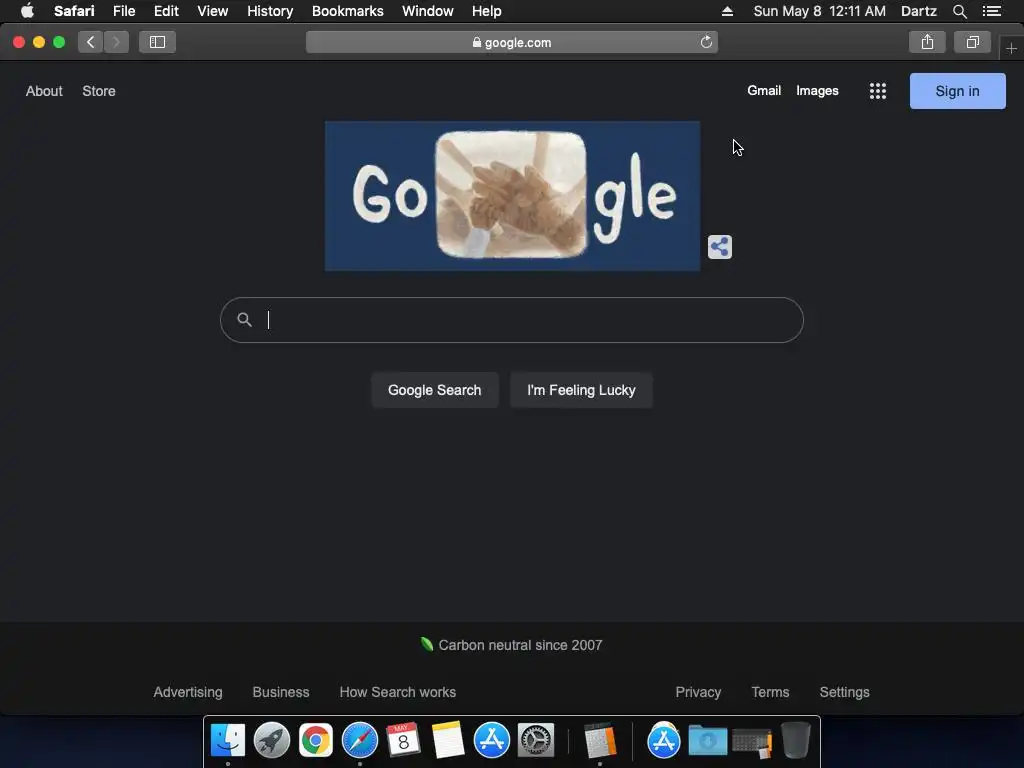Open the Safari menu
Image resolution: width=1024 pixels, height=768 pixels.
74,11
